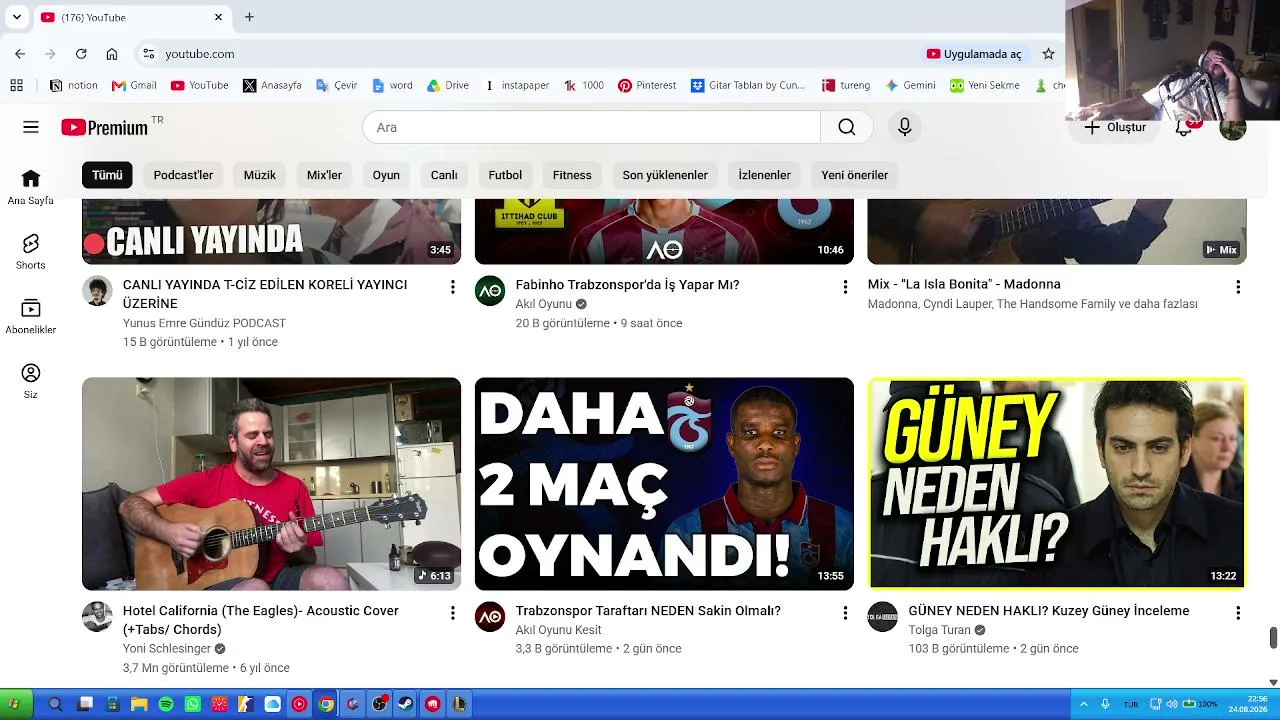Open 'Fabinho Trabzonspor'da İş Yapar Mı?' title
Screen dimensions: 1280x720
[627, 285]
